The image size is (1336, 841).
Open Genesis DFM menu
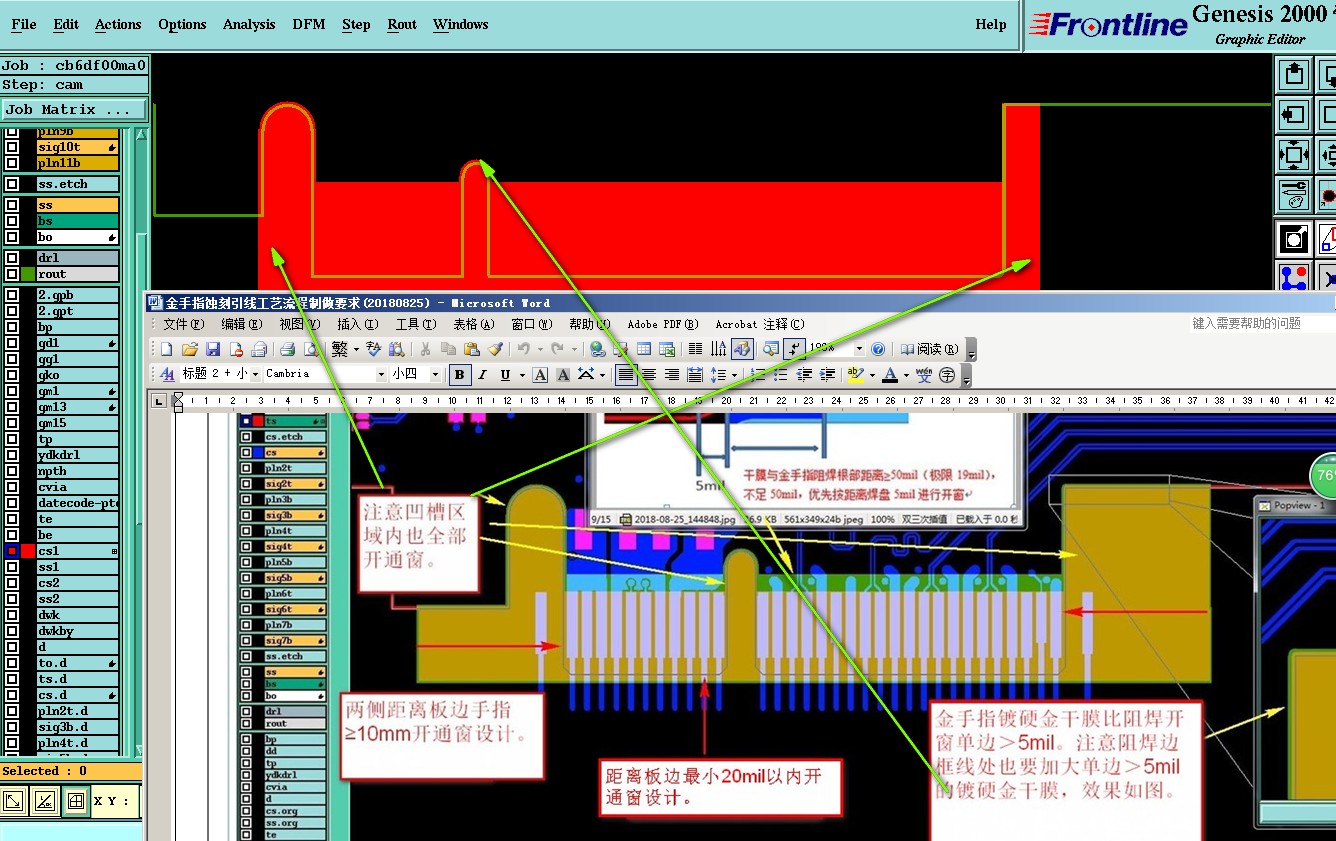(x=309, y=24)
